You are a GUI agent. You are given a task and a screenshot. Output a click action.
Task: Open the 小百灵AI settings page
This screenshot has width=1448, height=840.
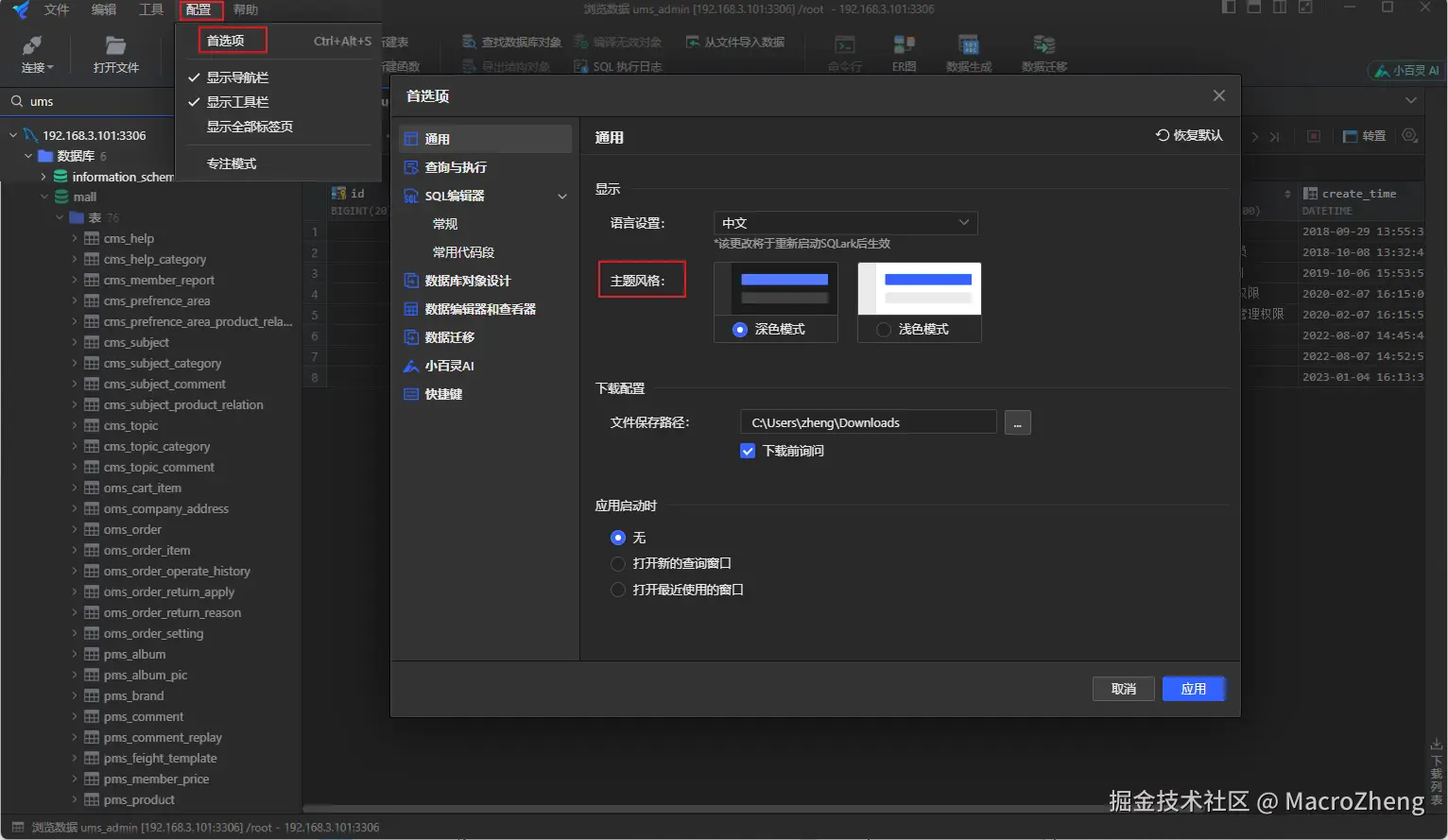[485, 366]
